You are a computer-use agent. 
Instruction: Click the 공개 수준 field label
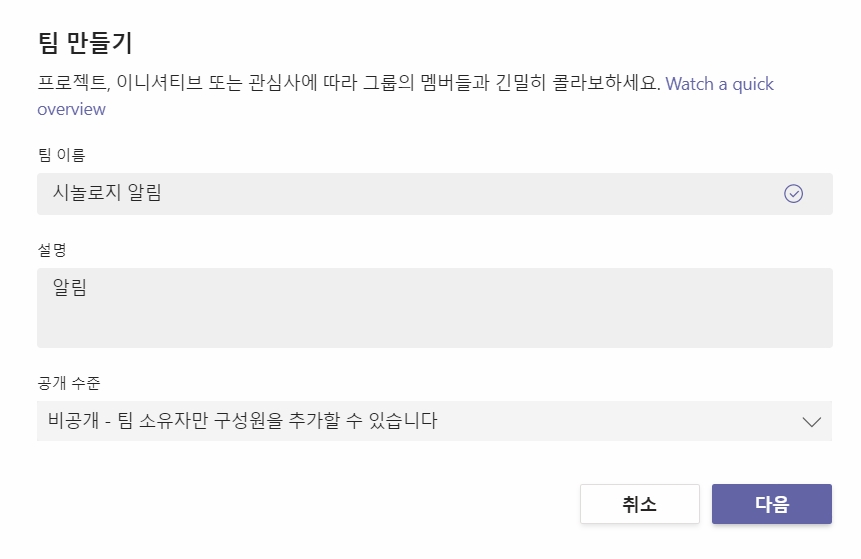(69, 383)
